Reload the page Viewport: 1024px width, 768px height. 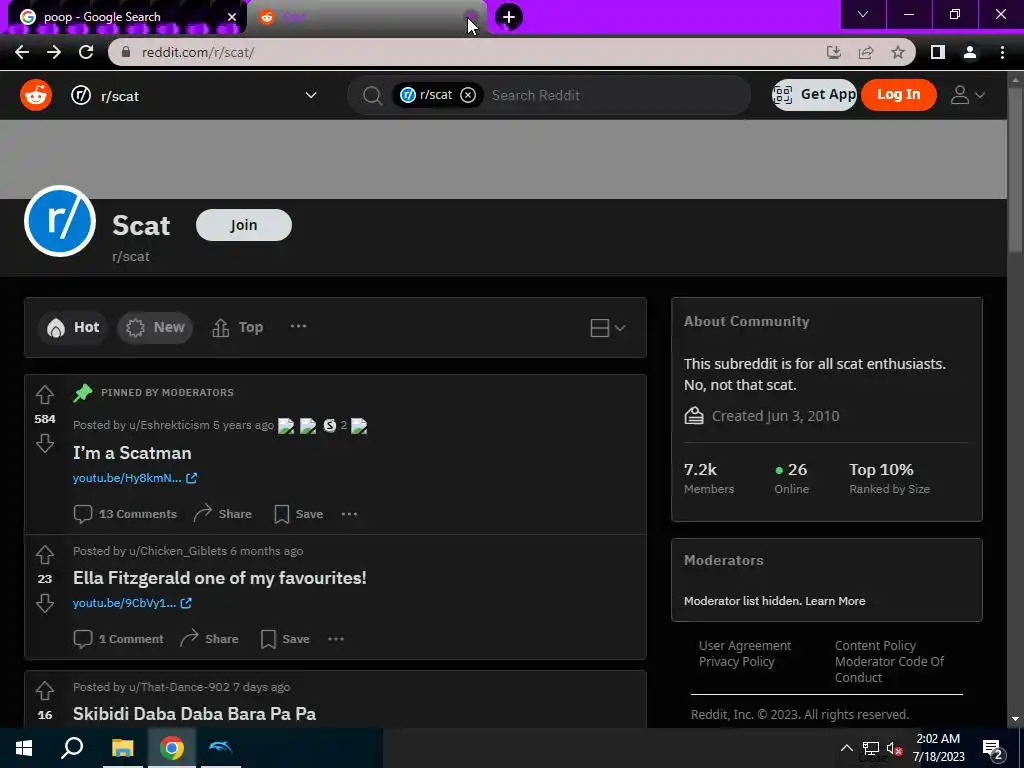(x=86, y=52)
